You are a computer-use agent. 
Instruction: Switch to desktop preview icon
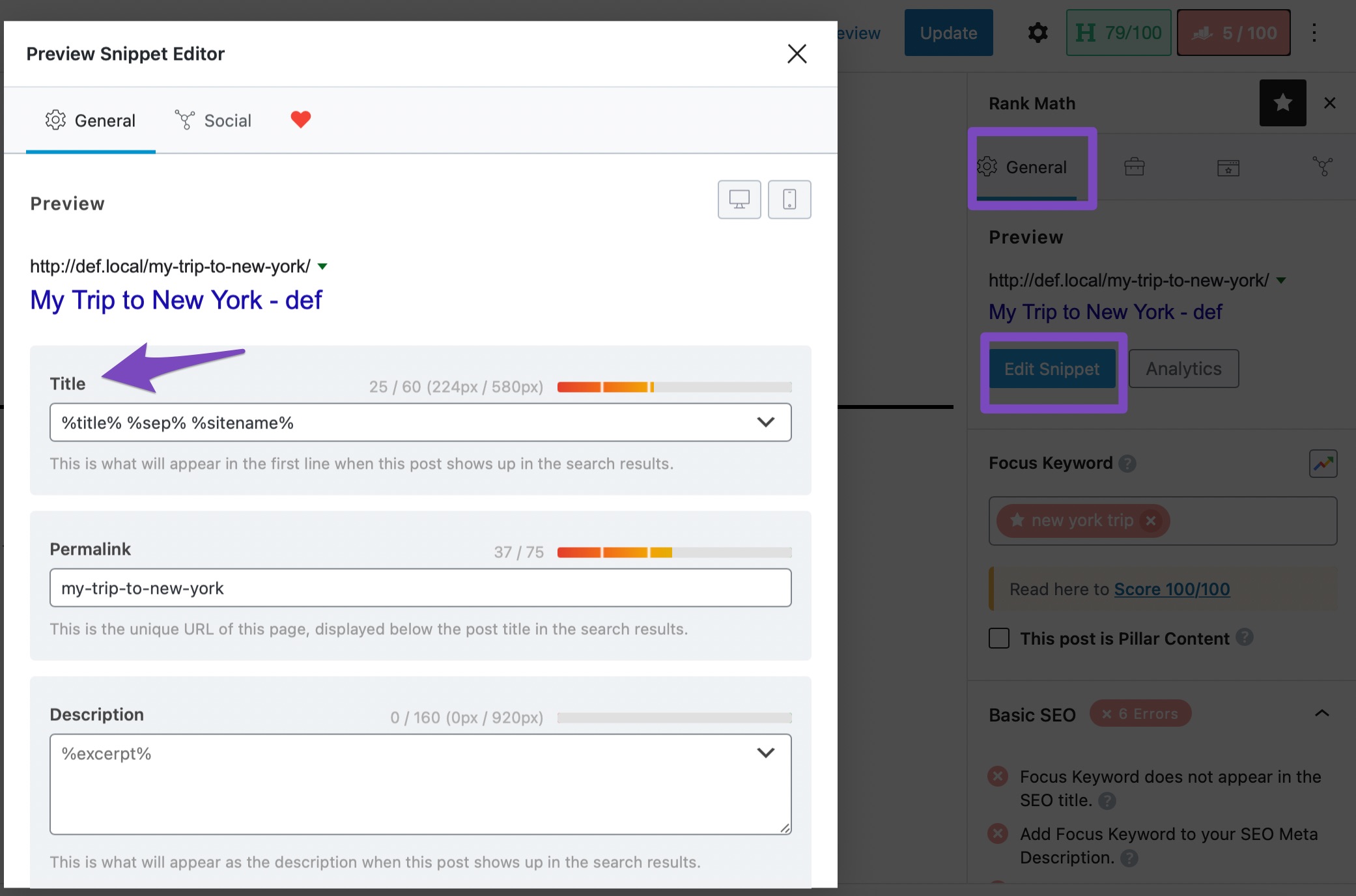click(x=739, y=199)
